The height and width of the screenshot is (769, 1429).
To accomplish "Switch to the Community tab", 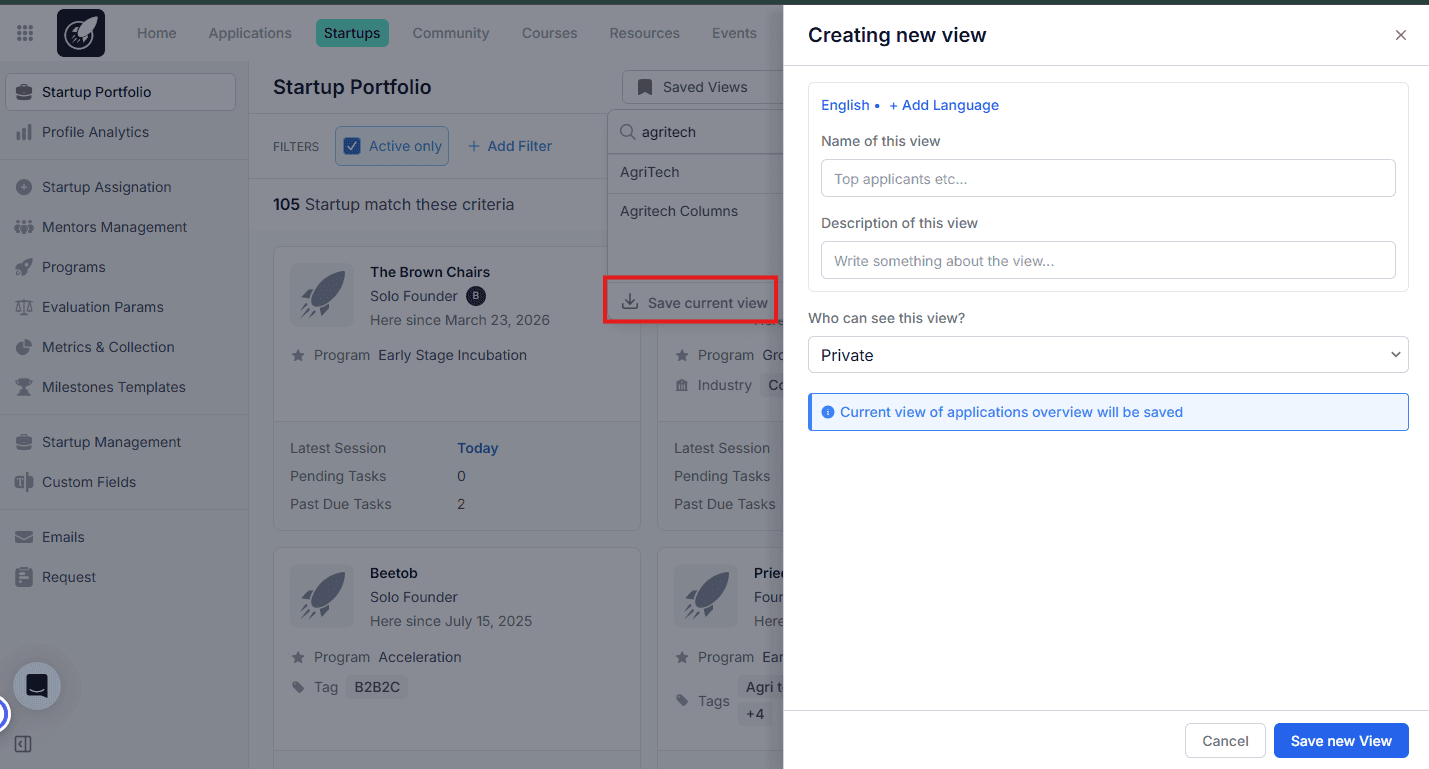I will [x=451, y=33].
